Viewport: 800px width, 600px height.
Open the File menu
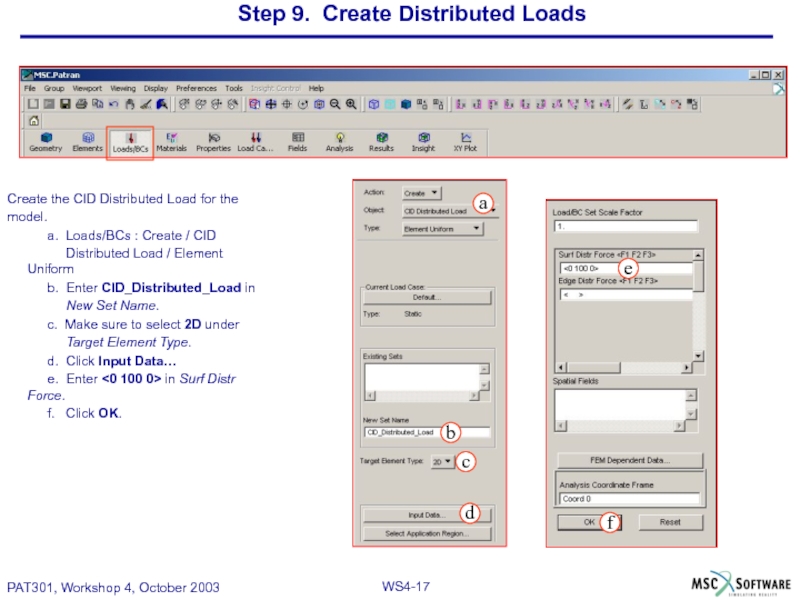click(x=30, y=88)
